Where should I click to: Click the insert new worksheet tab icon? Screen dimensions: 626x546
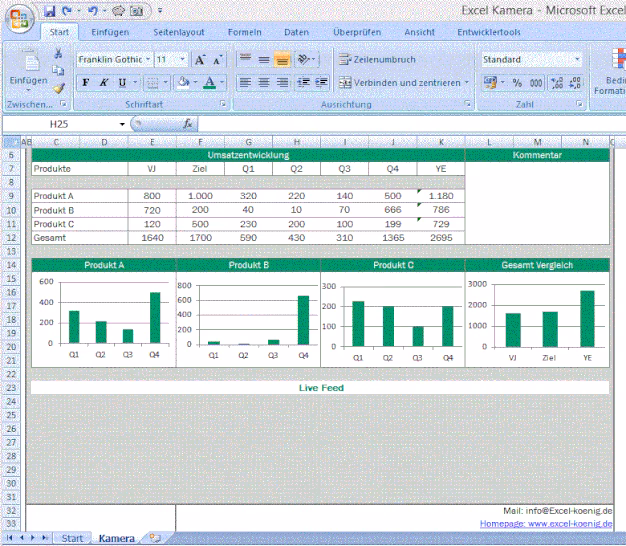pos(155,538)
